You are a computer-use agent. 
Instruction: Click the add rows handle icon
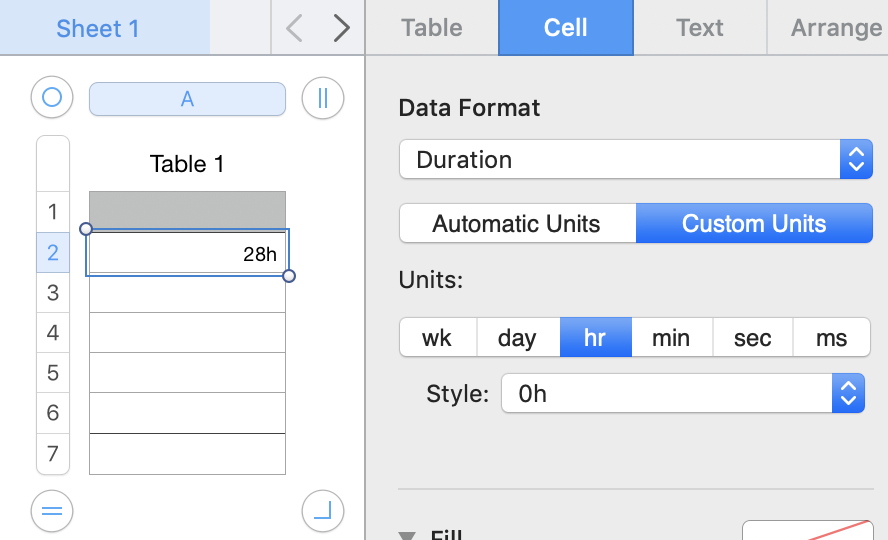pos(52,511)
